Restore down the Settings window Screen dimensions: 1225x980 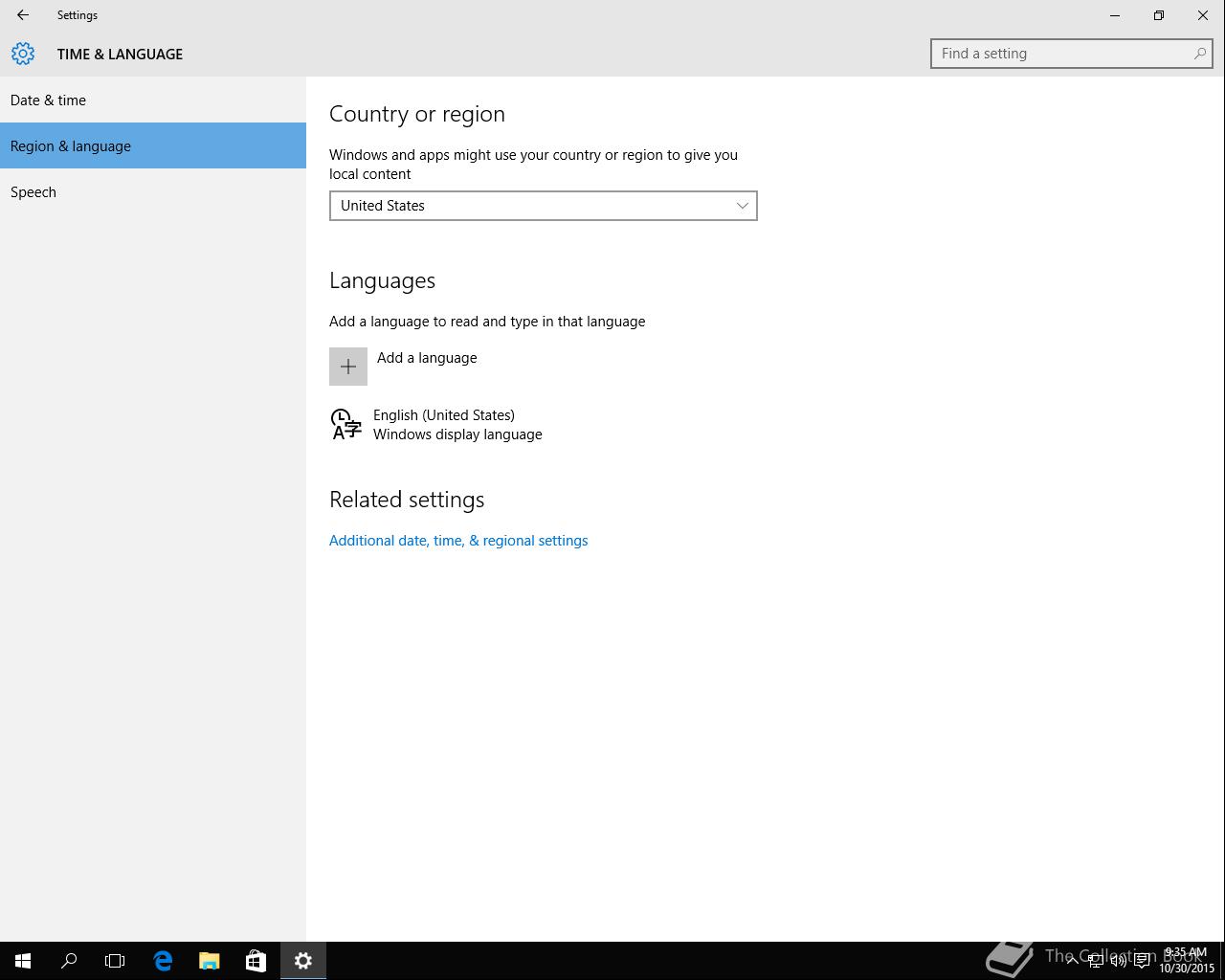pos(1159,15)
